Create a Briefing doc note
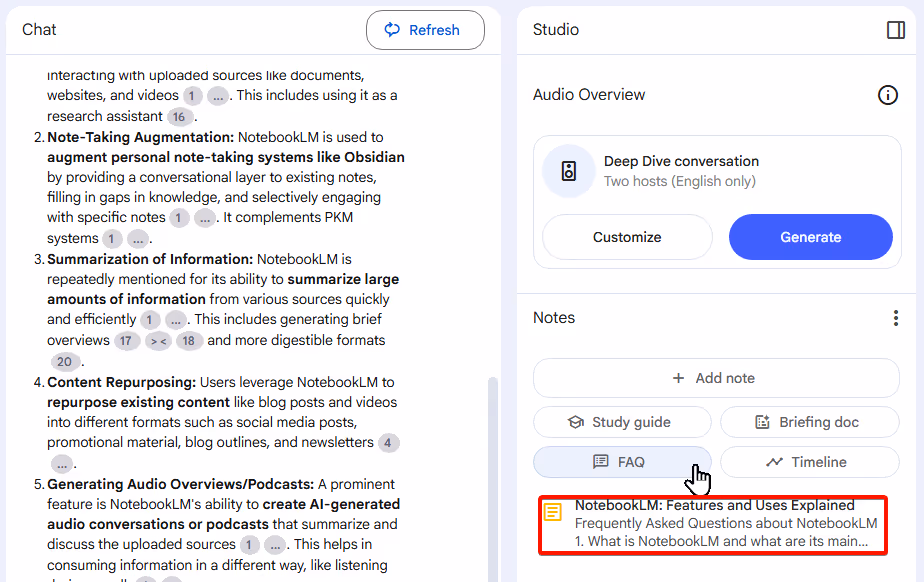924x582 pixels. (x=810, y=422)
